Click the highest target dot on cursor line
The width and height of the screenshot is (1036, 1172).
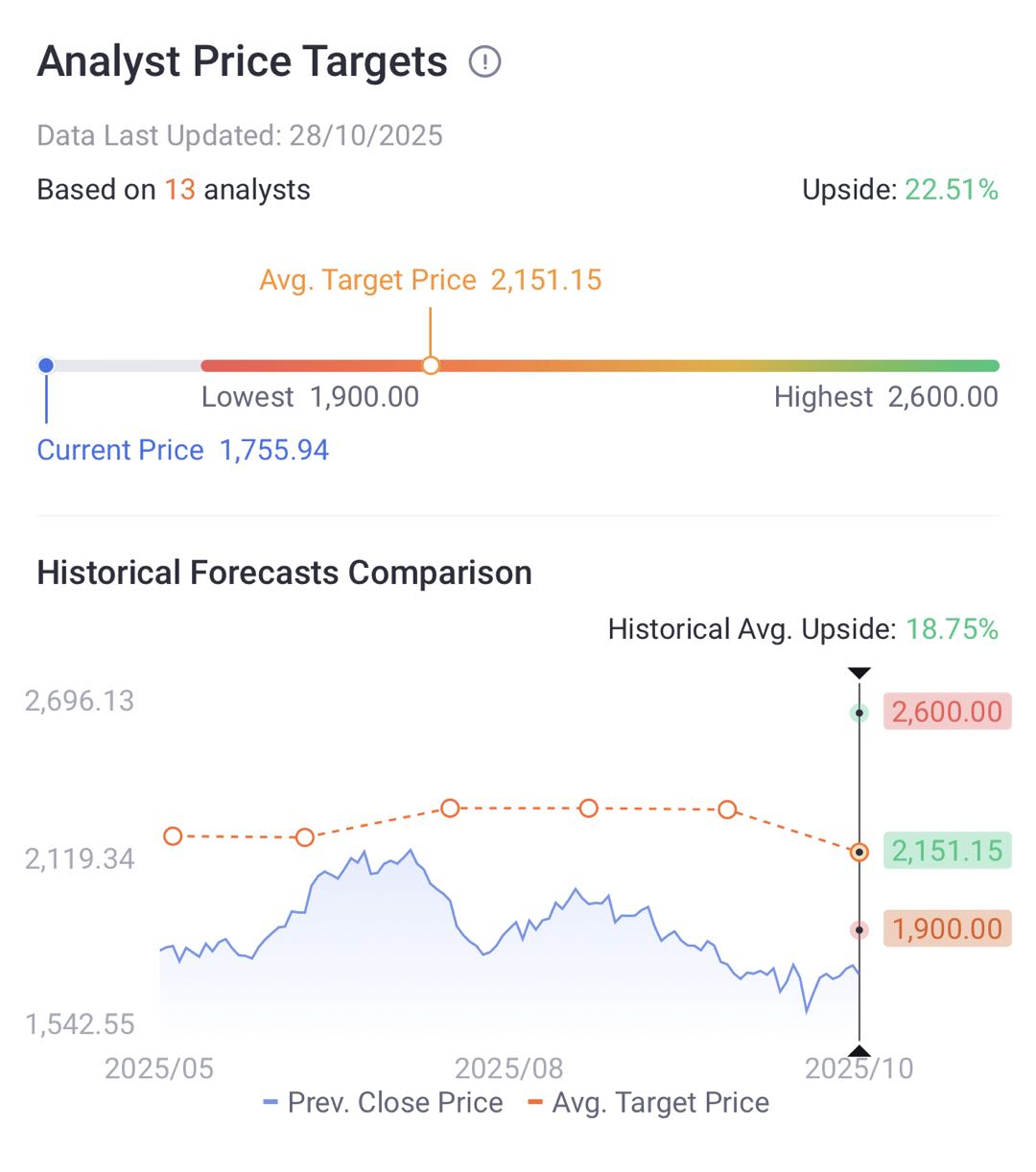[859, 713]
